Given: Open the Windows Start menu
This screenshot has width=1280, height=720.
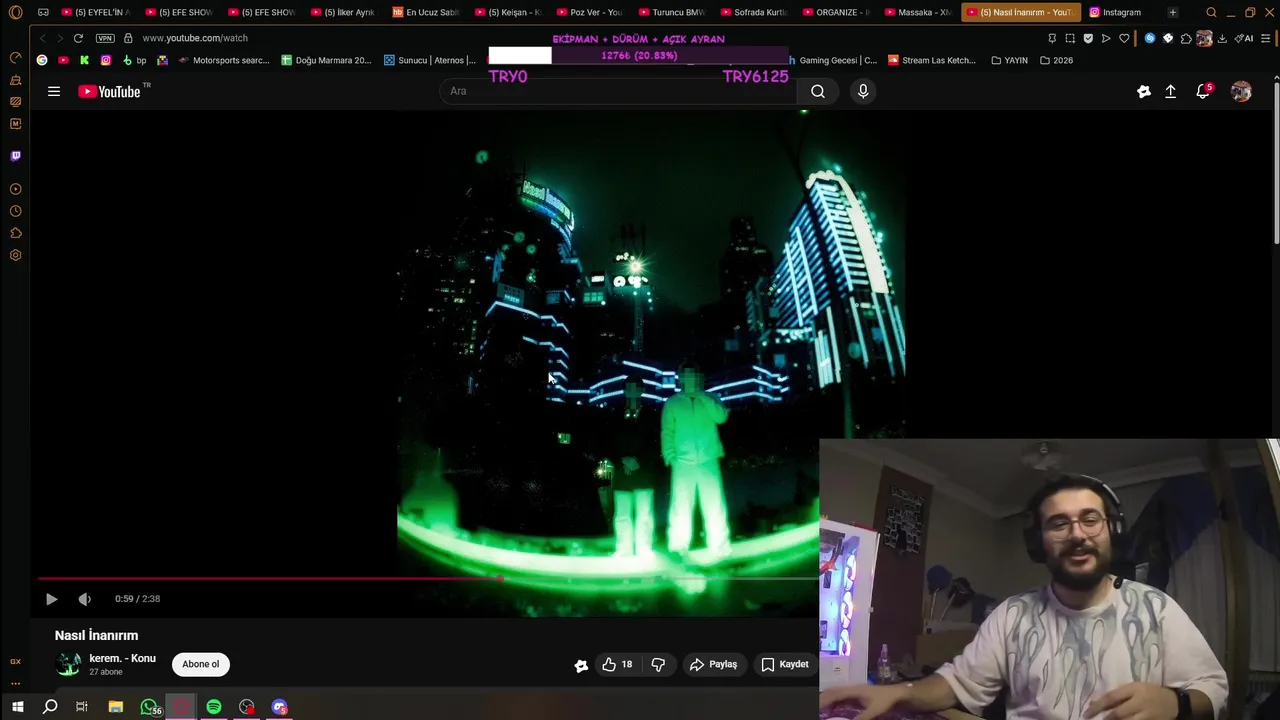Looking at the screenshot, I should coord(17,707).
